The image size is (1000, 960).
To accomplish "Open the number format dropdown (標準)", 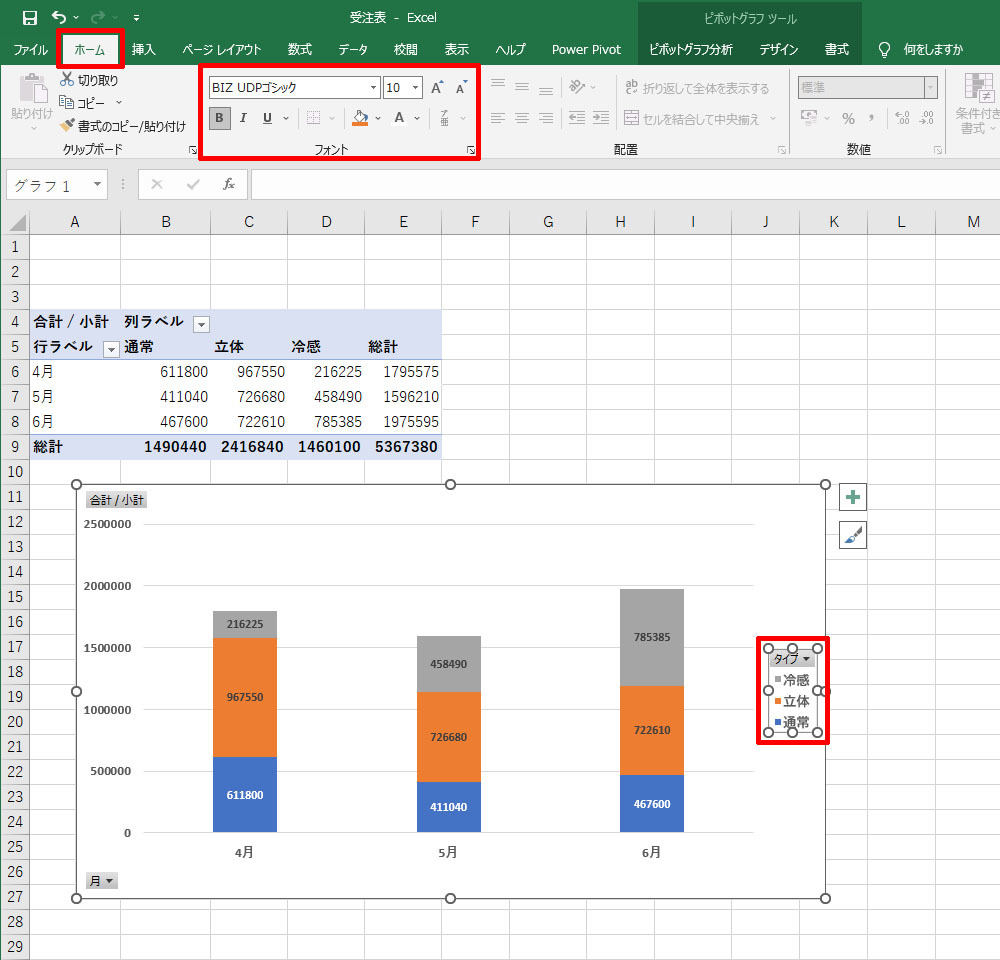I will click(930, 87).
